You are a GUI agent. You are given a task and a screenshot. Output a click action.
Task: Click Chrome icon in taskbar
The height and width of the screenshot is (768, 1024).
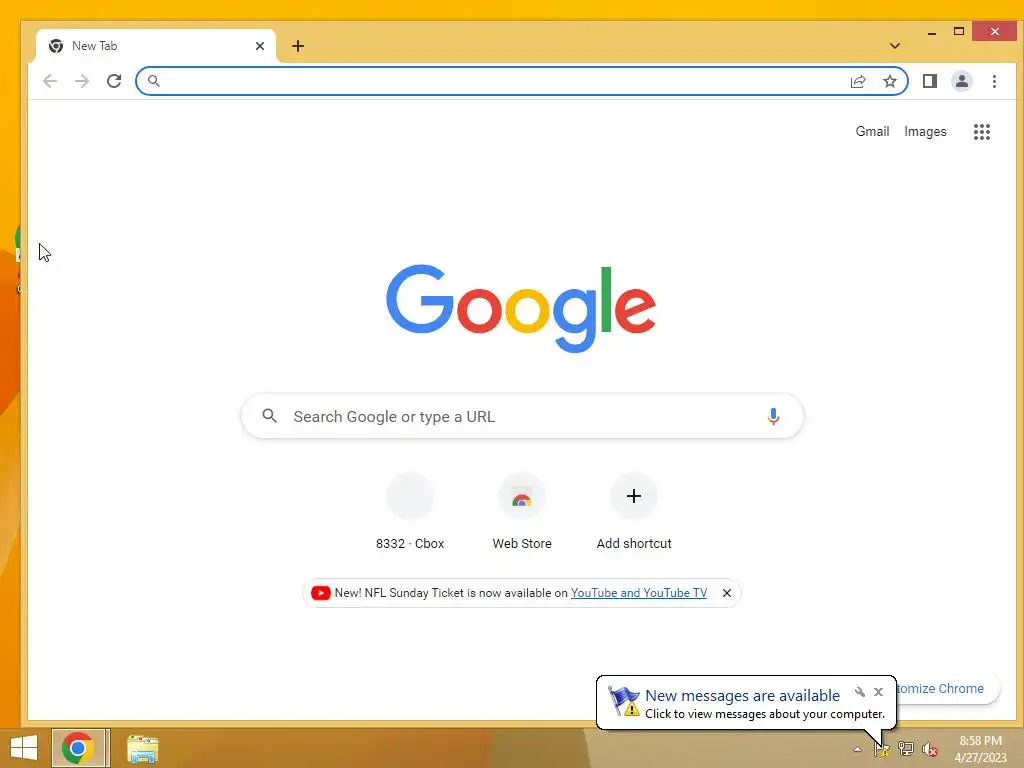78,748
